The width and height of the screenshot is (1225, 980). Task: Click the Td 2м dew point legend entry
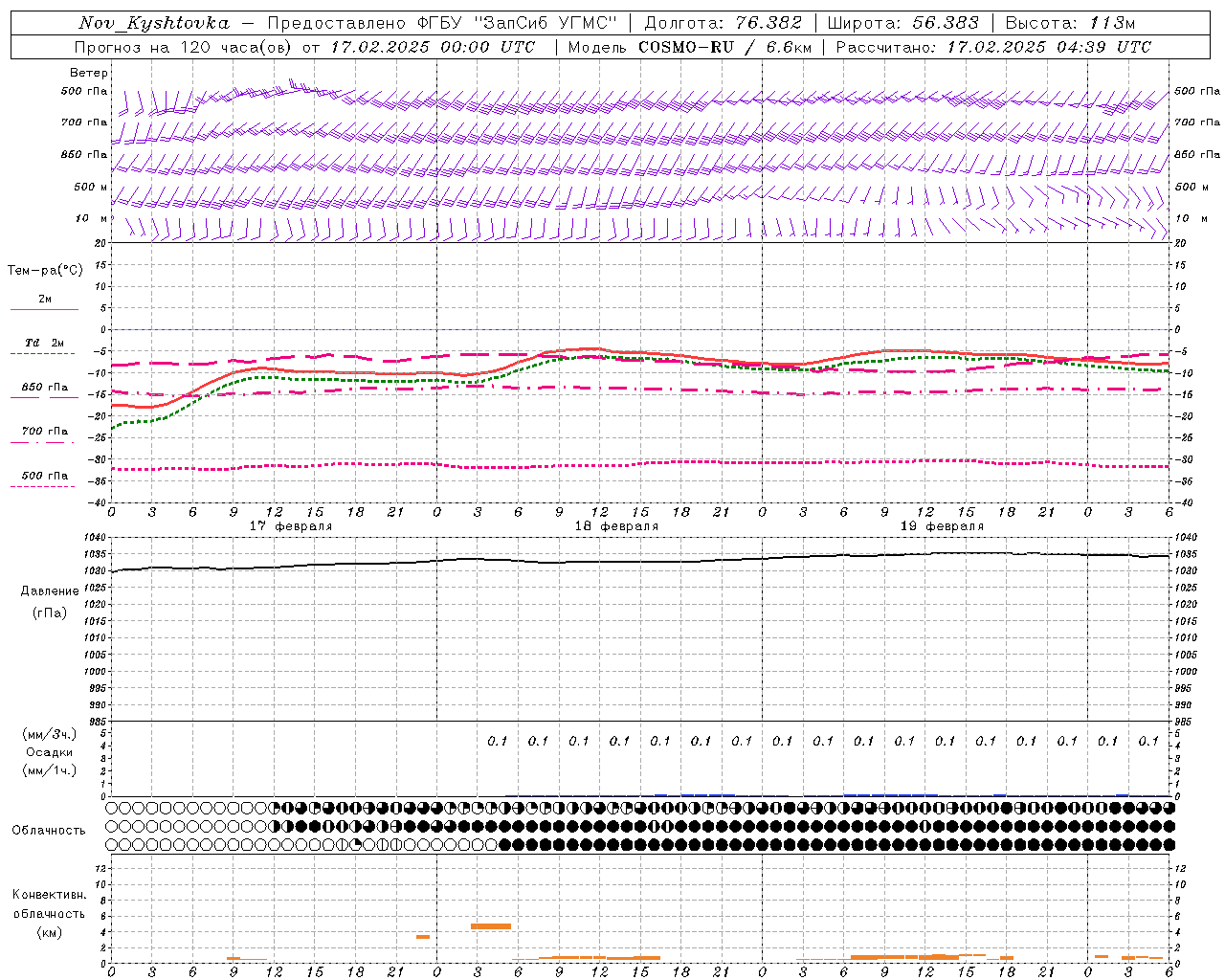45,343
